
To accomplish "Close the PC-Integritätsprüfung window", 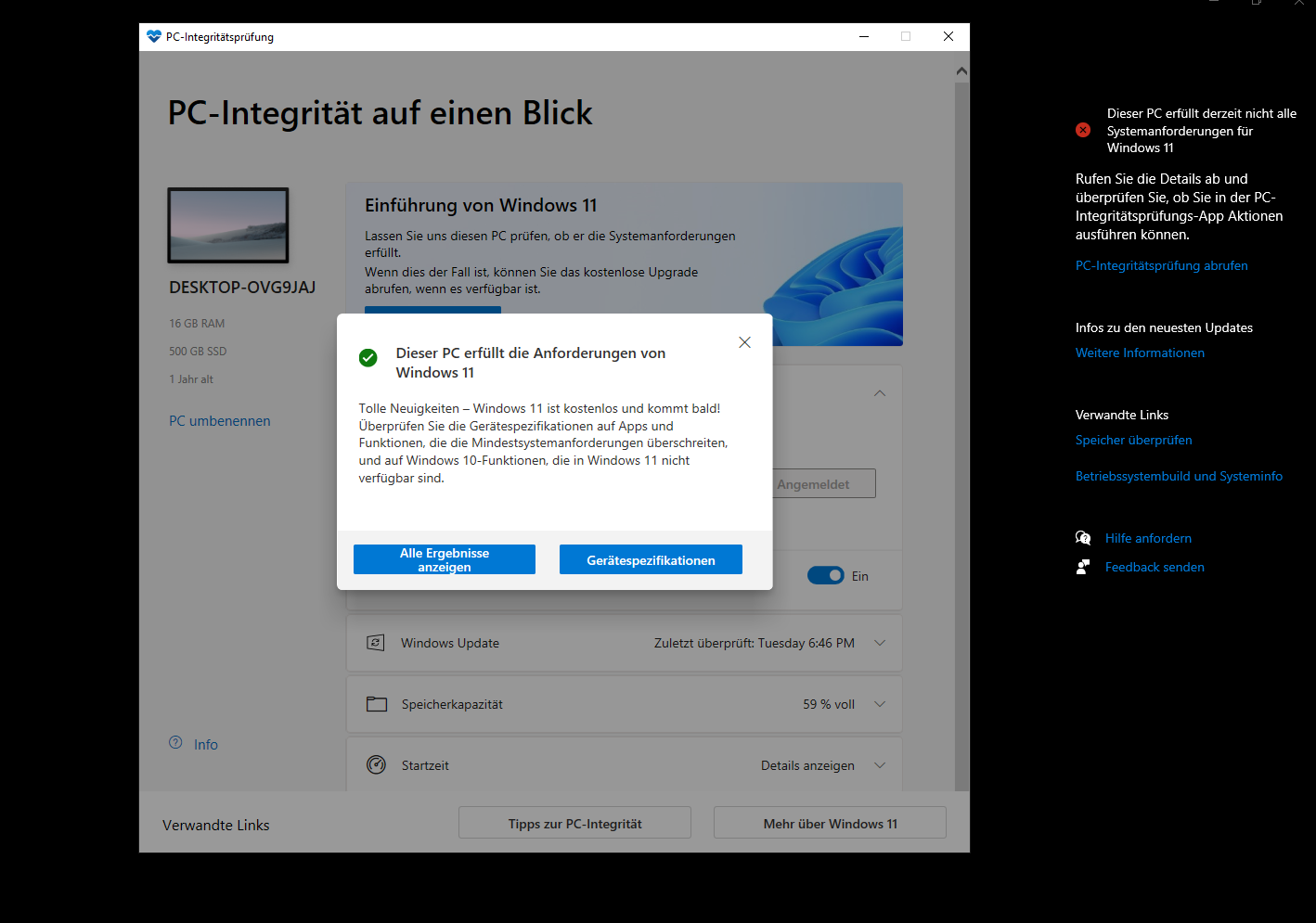I will click(948, 36).
